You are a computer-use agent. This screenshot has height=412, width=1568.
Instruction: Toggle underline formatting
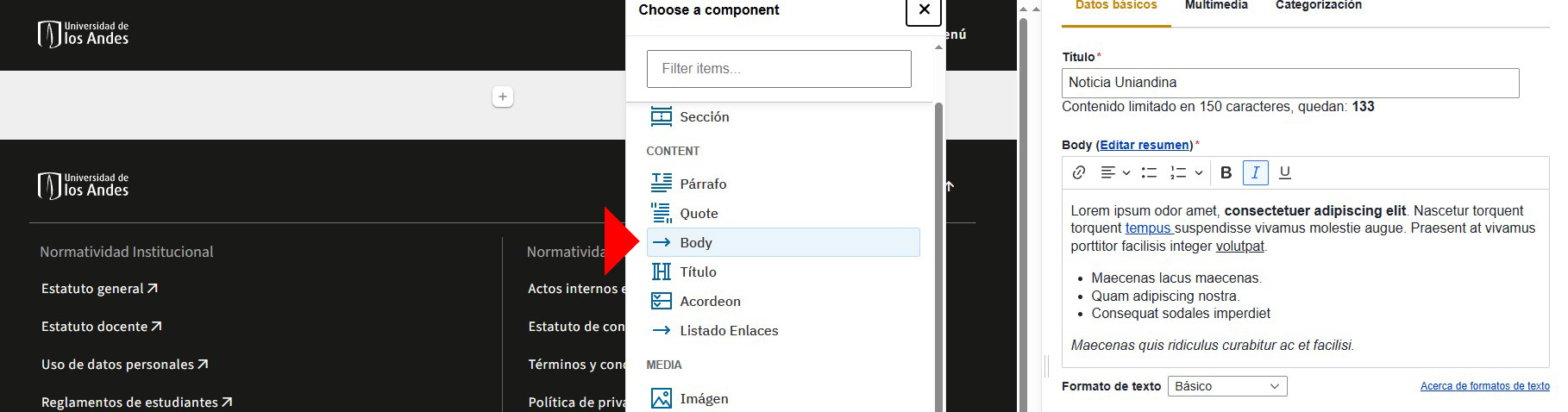pos(1284,172)
